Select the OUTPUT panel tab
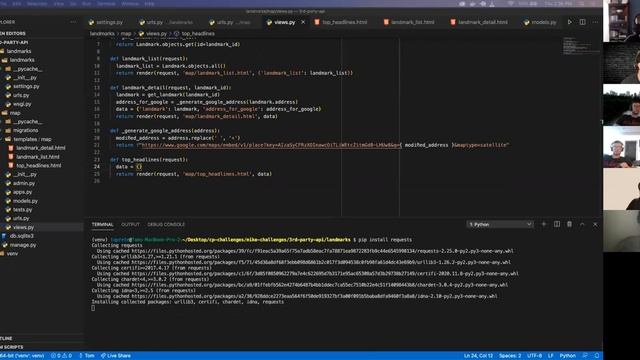 click(x=130, y=224)
